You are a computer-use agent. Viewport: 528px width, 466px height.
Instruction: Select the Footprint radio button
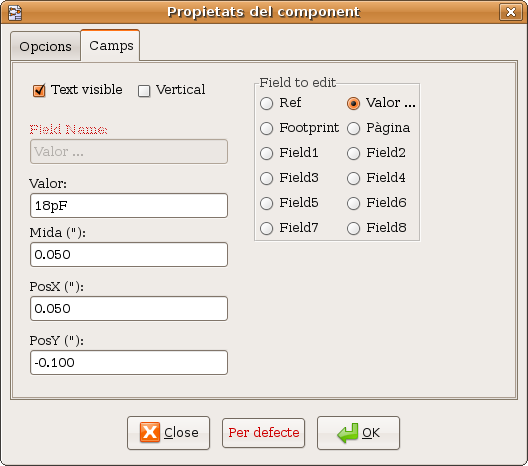[x=266, y=128]
